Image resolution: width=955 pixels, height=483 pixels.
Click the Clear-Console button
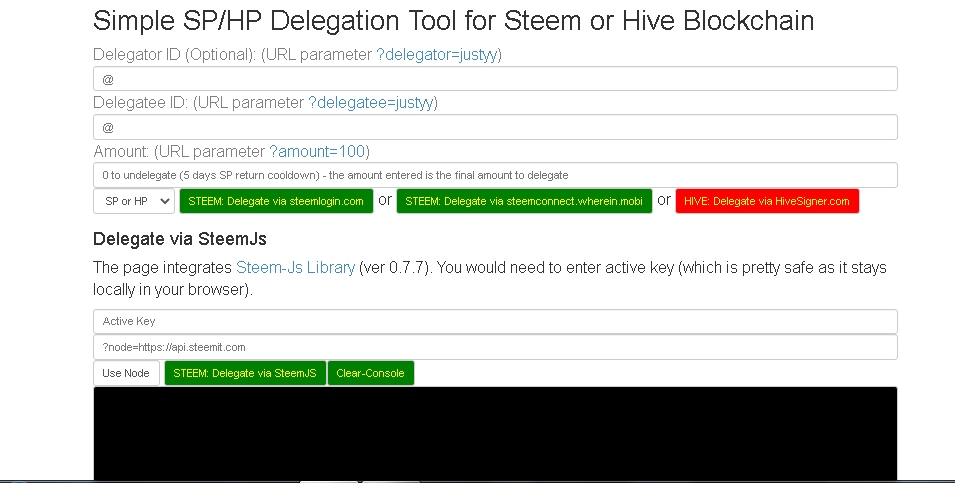pos(370,373)
